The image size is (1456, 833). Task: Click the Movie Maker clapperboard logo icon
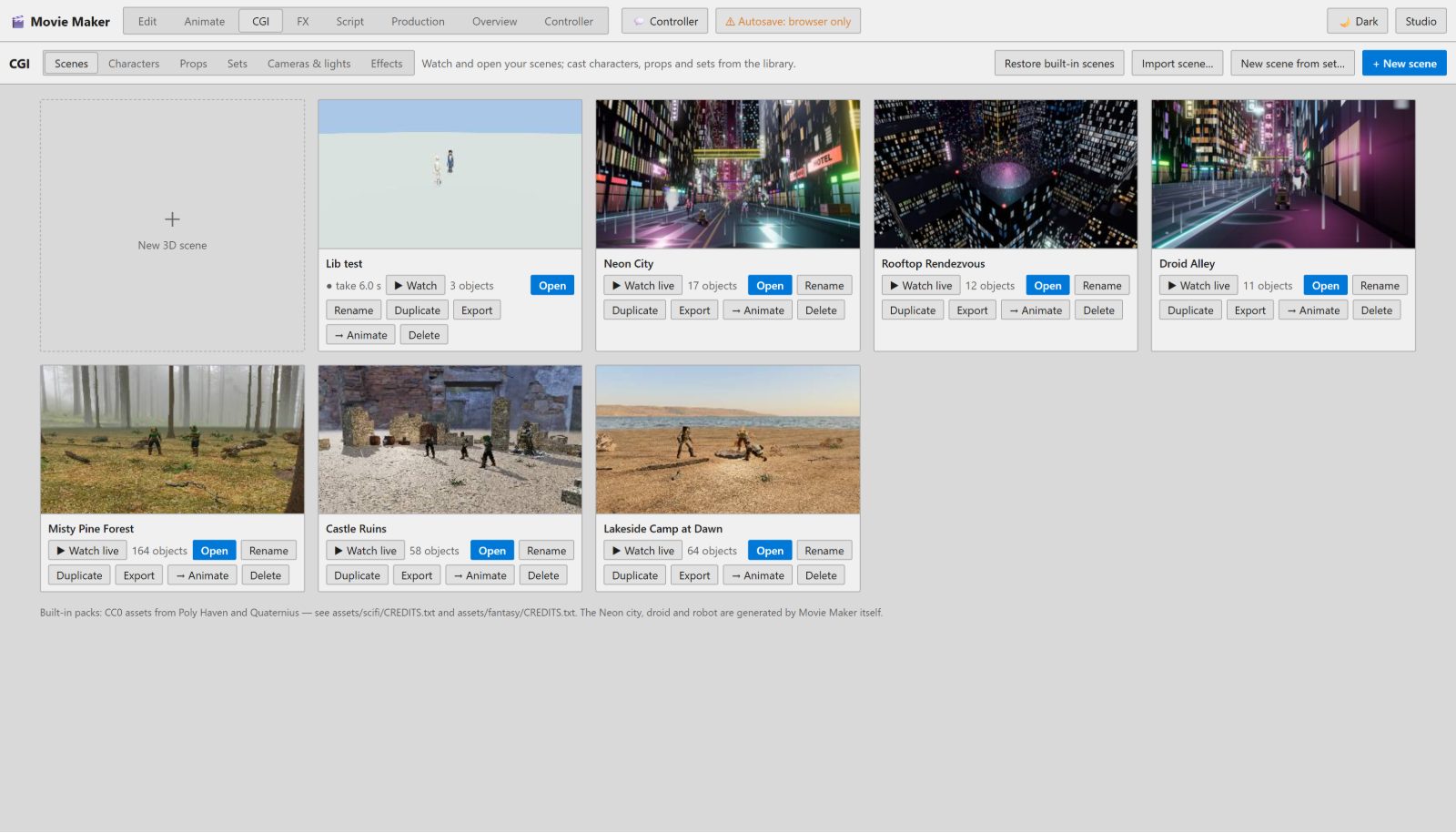17,21
